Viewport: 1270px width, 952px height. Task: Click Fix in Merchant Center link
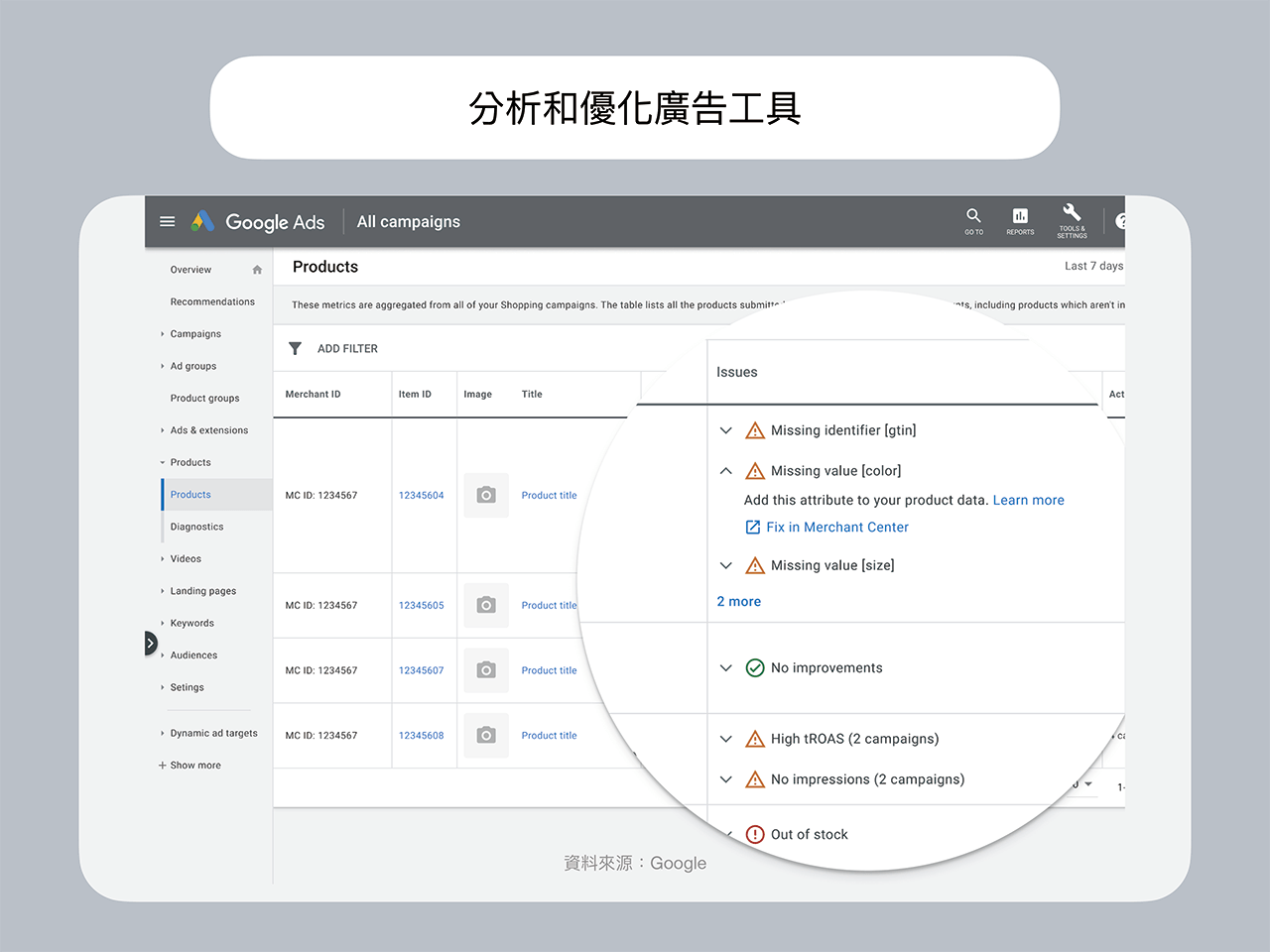836,528
